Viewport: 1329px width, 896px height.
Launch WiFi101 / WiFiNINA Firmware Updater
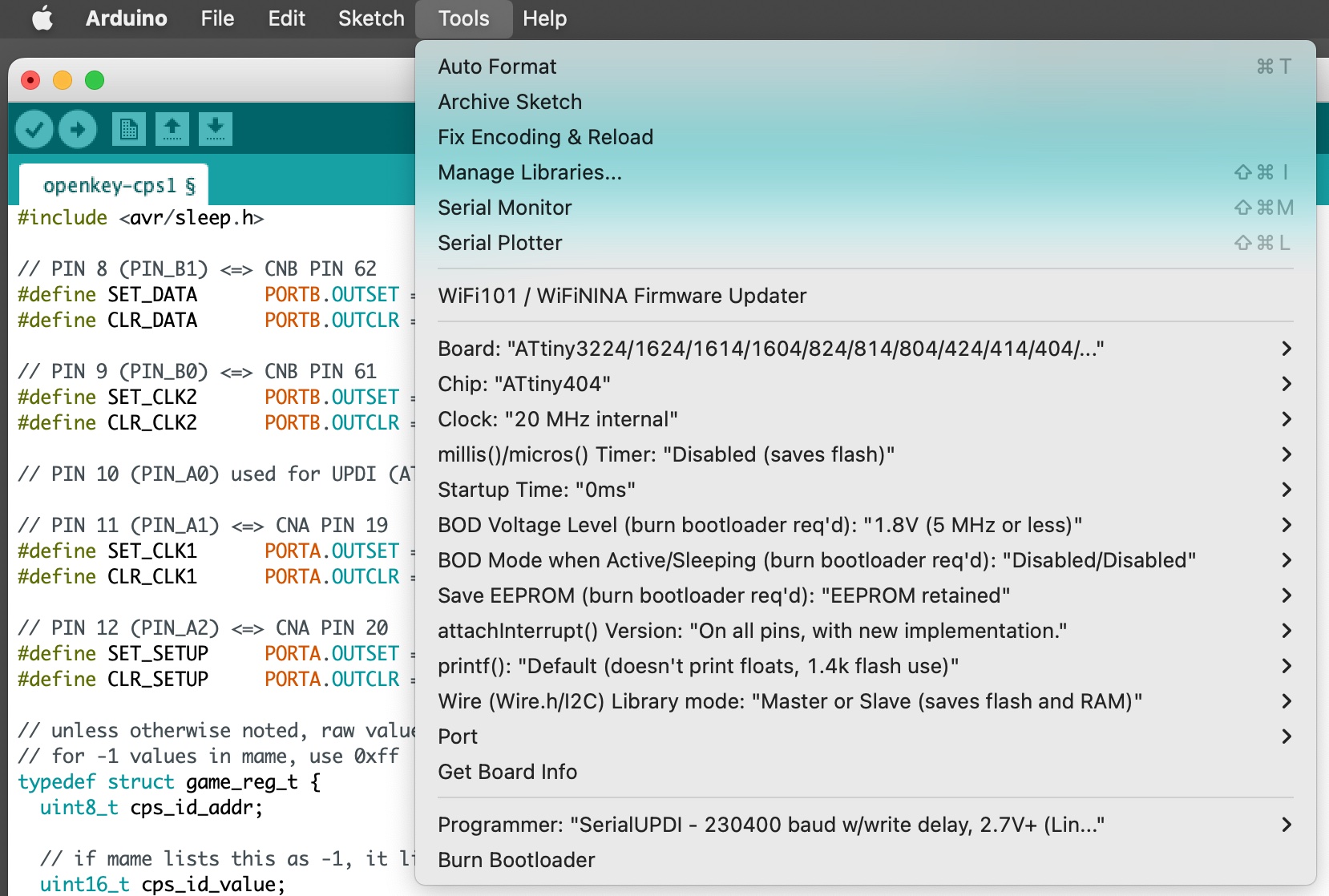(x=866, y=296)
